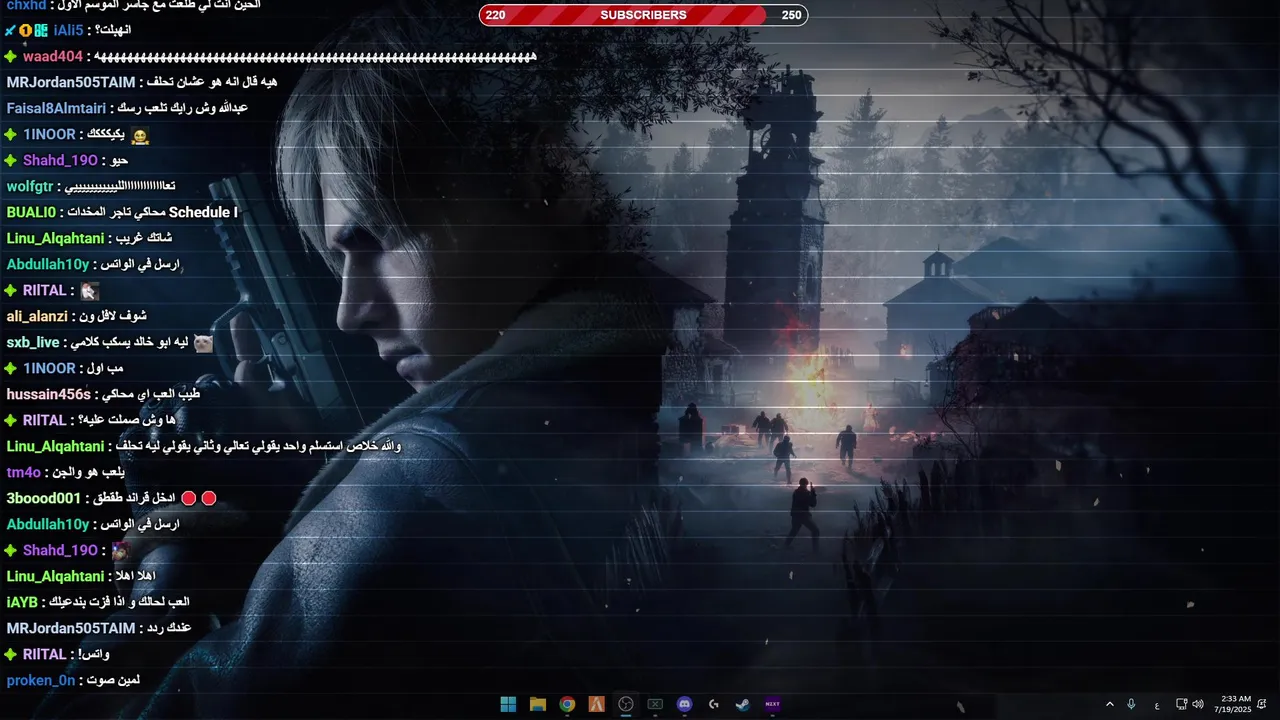Show hidden system tray icons
1280x720 pixels.
[x=1109, y=704]
